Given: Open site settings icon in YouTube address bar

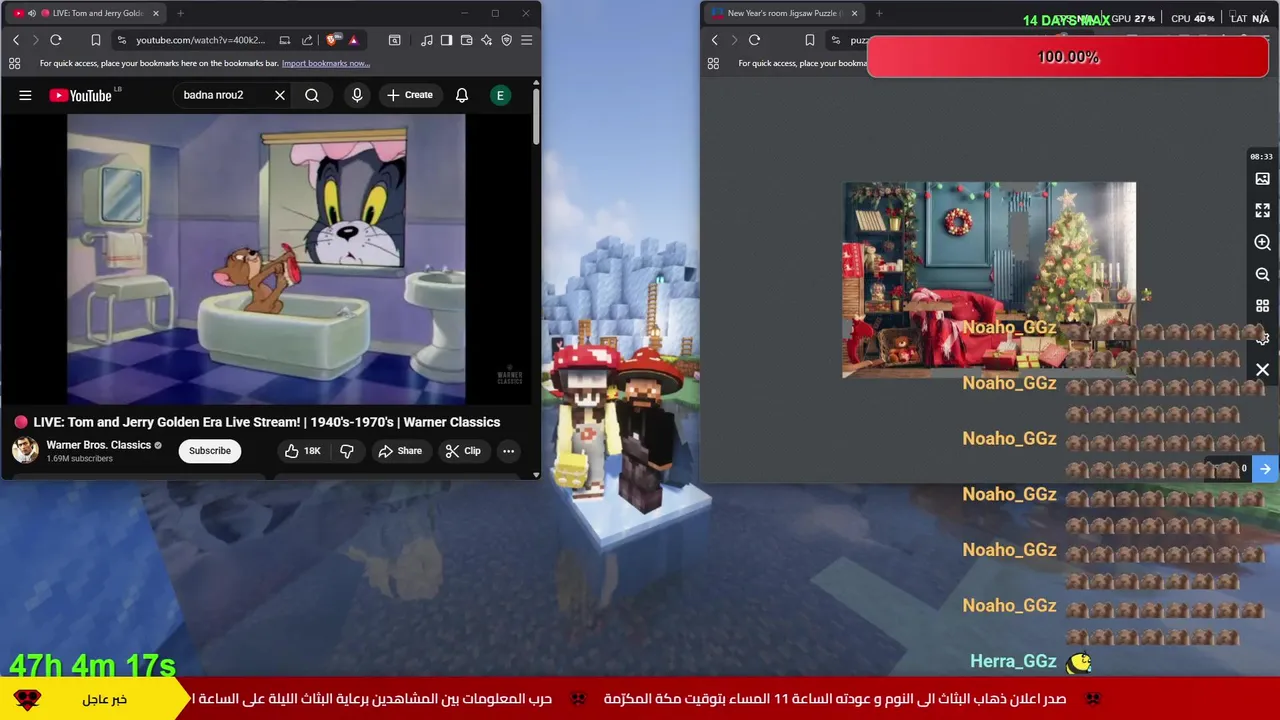Looking at the screenshot, I should click(x=121, y=40).
